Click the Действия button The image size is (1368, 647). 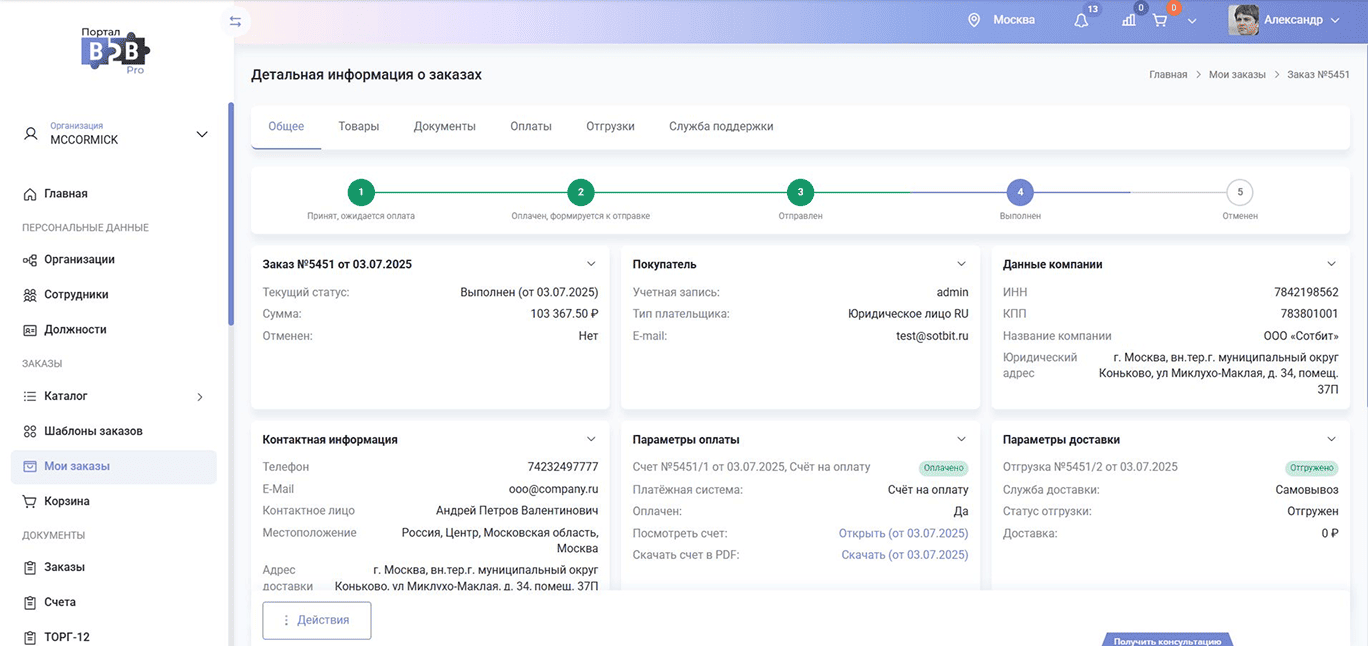[317, 620]
